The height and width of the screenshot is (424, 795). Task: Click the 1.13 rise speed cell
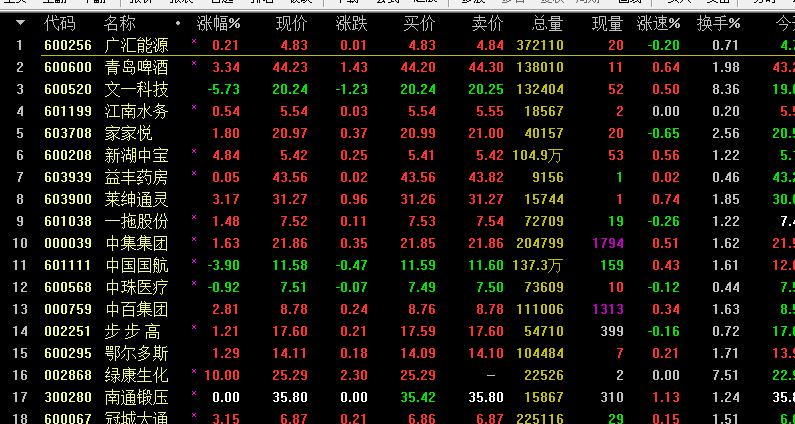click(666, 397)
